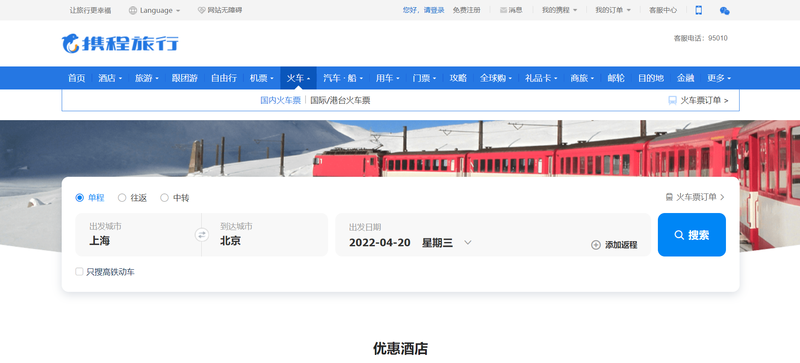This screenshot has height=363, width=800.
Task: Open 金融 in navigation bar
Action: click(x=685, y=78)
